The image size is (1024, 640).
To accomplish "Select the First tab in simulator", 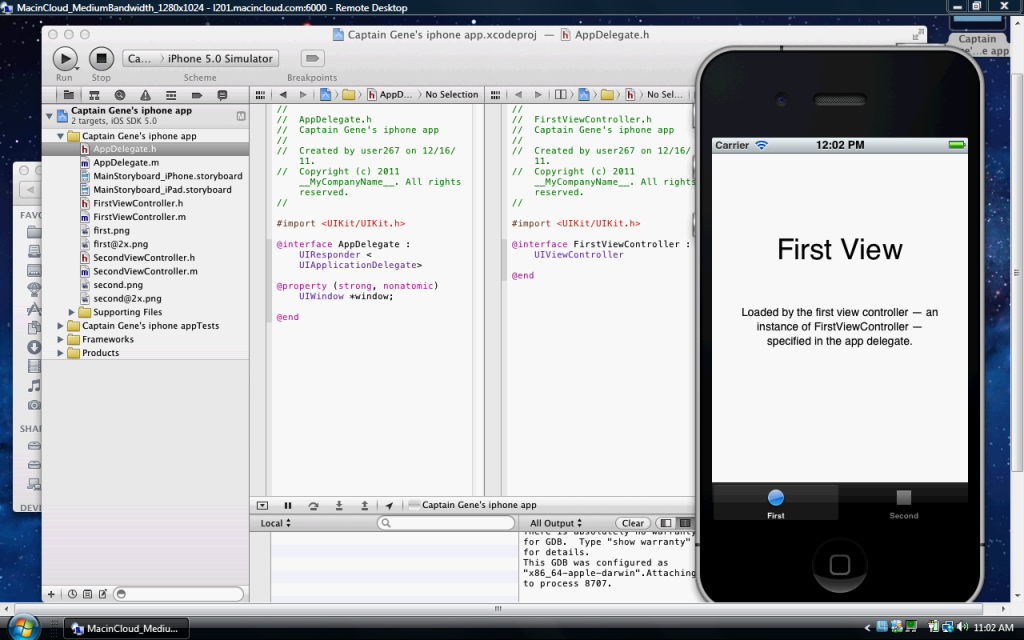I will coord(775,502).
